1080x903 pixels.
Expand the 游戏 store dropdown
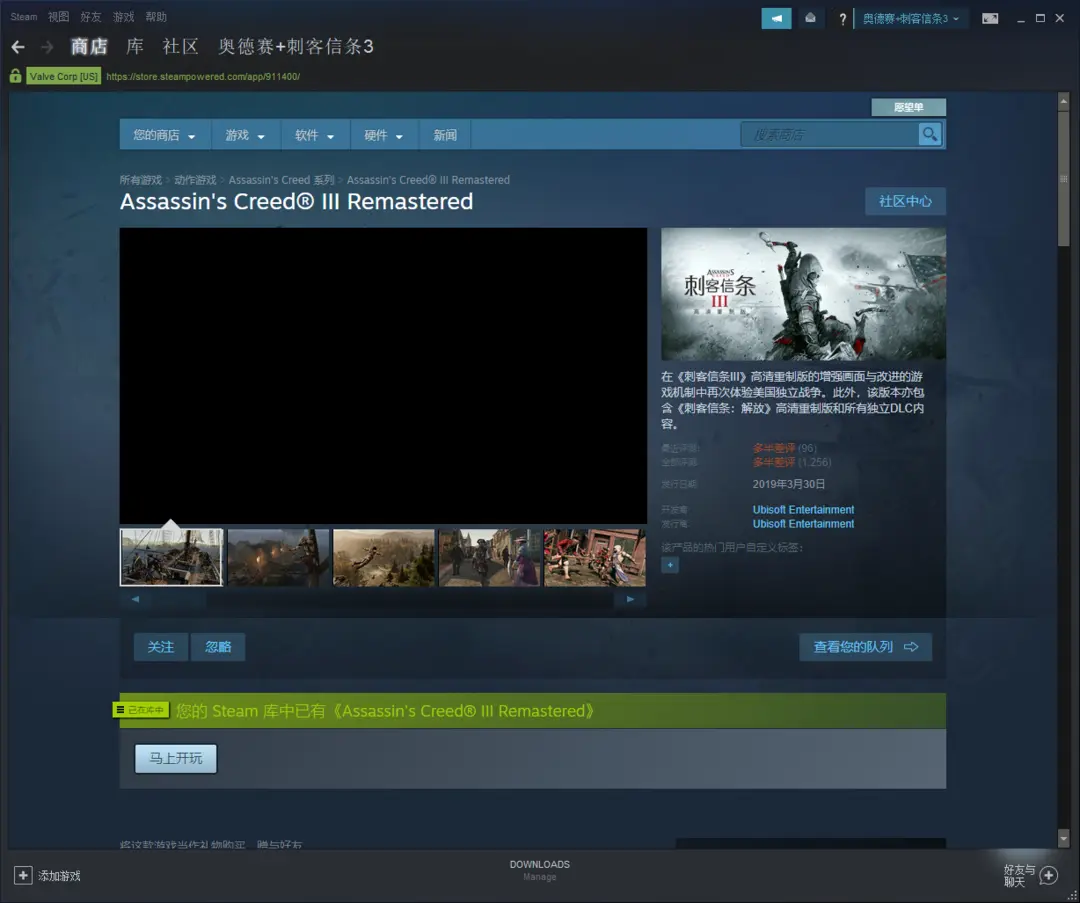click(x=245, y=135)
